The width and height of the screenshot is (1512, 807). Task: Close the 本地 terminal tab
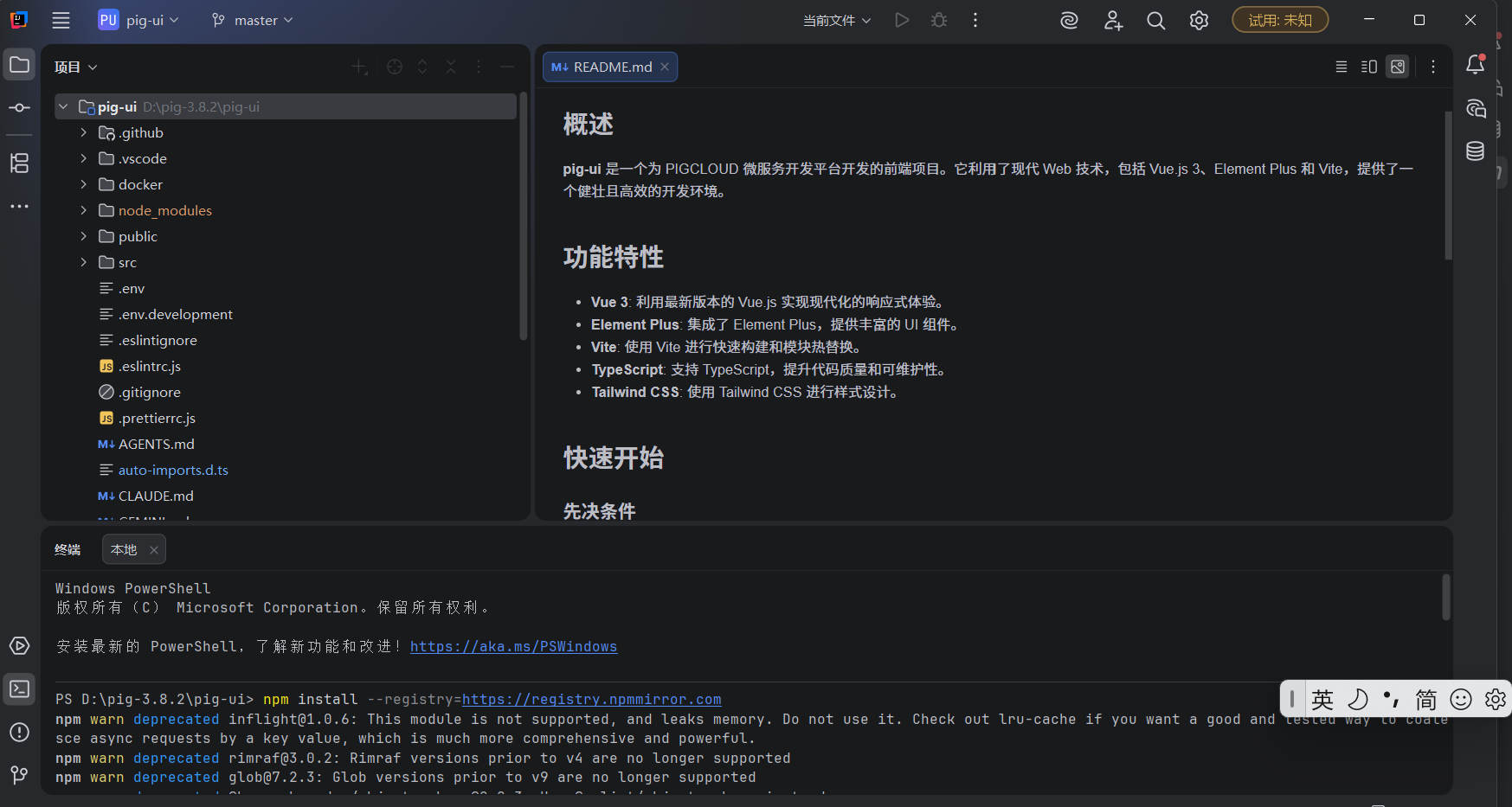153,549
